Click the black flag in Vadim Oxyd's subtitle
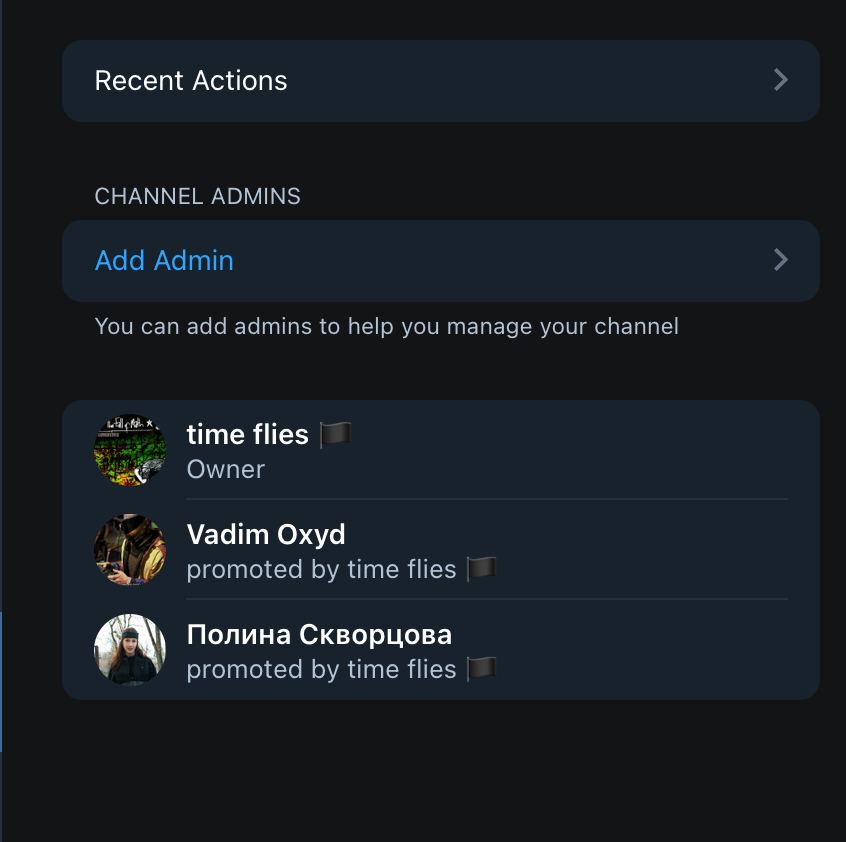Viewport: 846px width, 842px height. coord(482,569)
